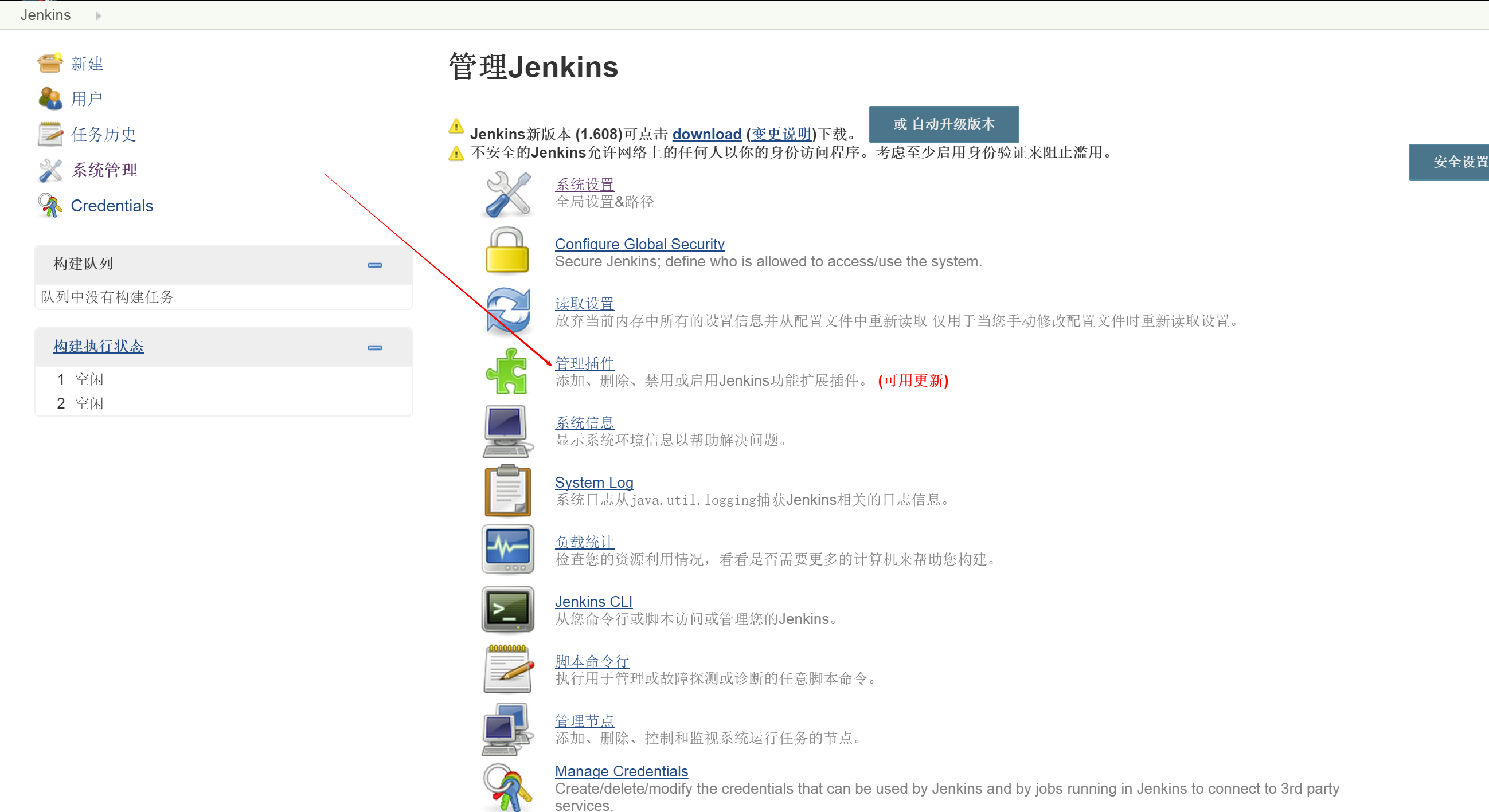Click the green puzzle piece plugin icon
This screenshot has height=812, width=1489.
pos(507,371)
